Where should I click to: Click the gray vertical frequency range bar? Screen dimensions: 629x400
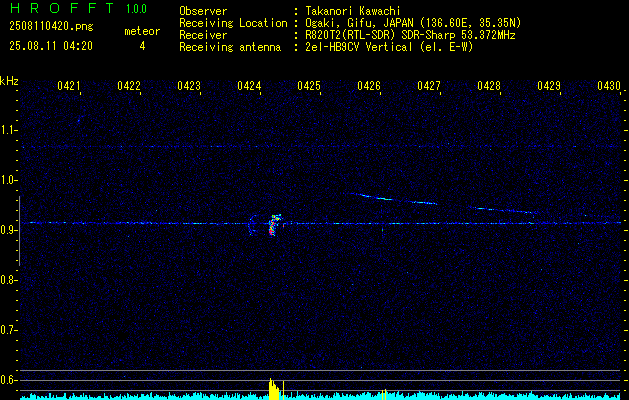[x=19, y=231]
